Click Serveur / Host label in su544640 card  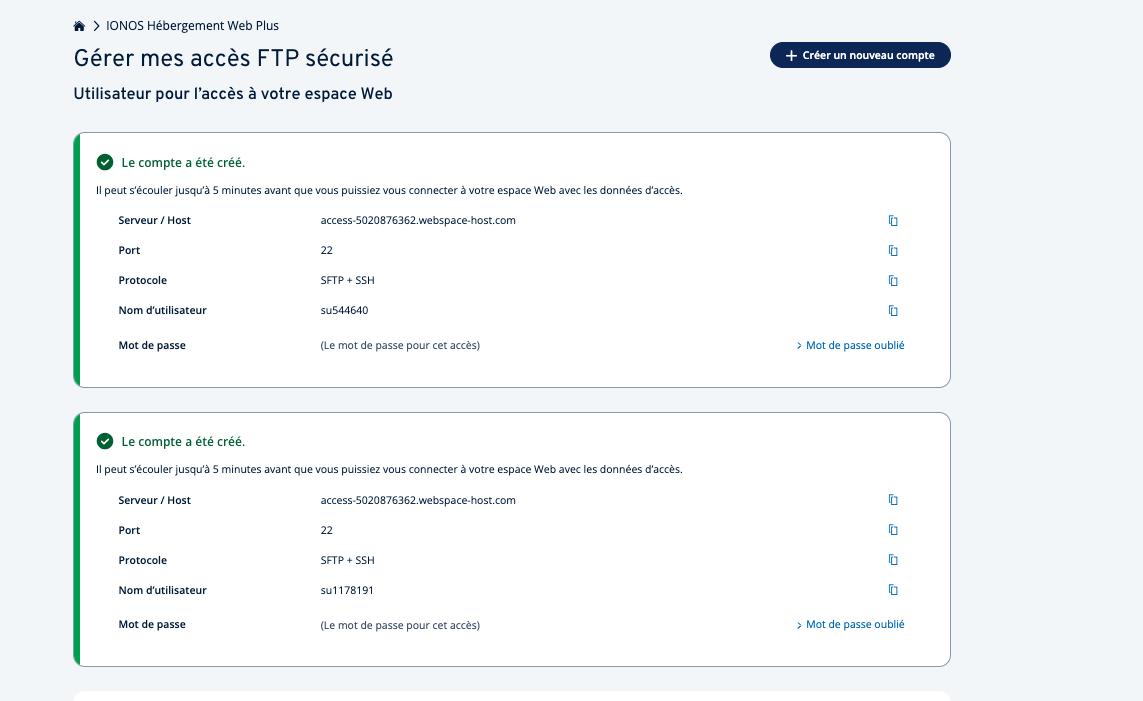pyautogui.click(x=155, y=220)
